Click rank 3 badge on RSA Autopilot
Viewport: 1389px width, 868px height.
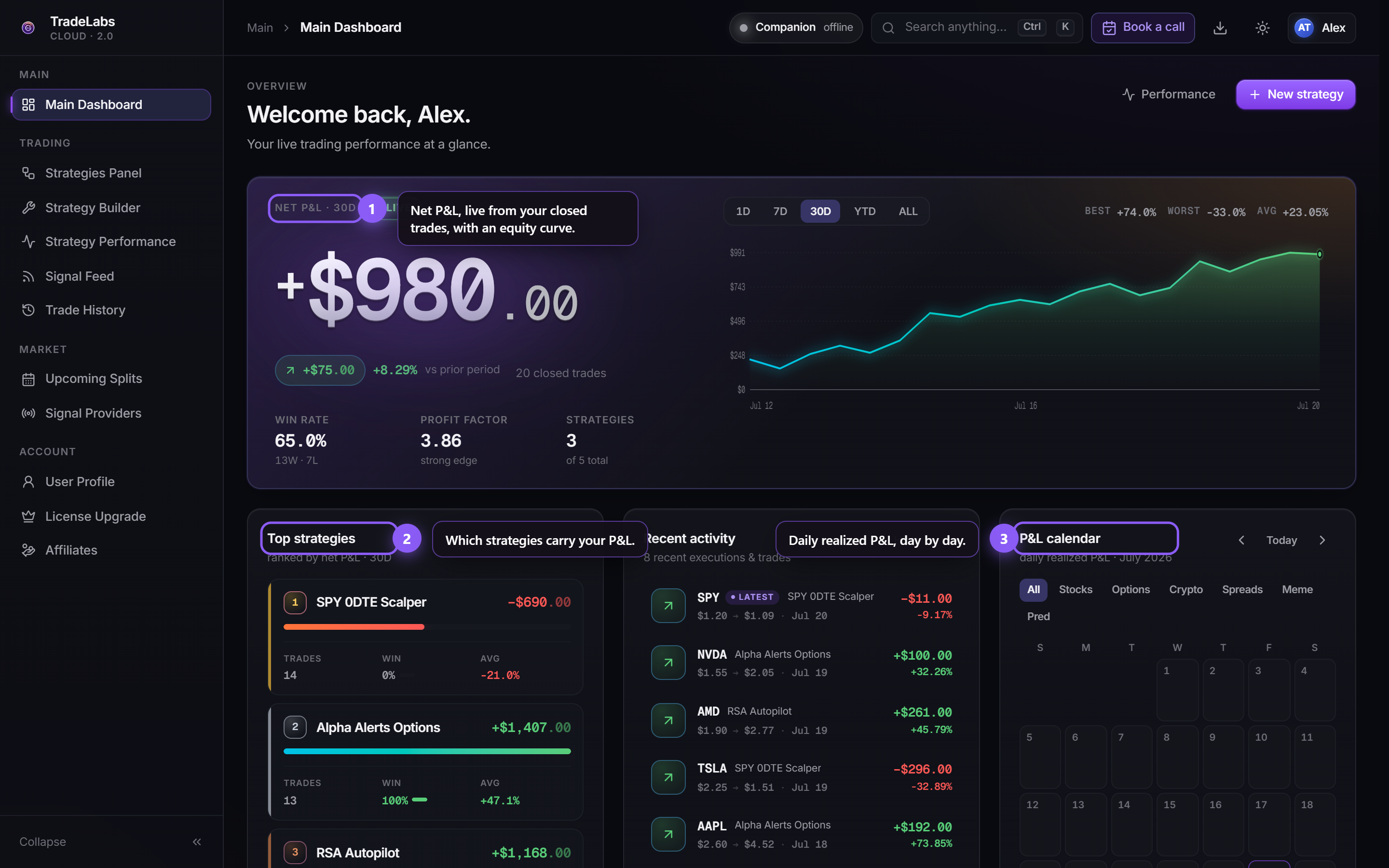[x=295, y=853]
